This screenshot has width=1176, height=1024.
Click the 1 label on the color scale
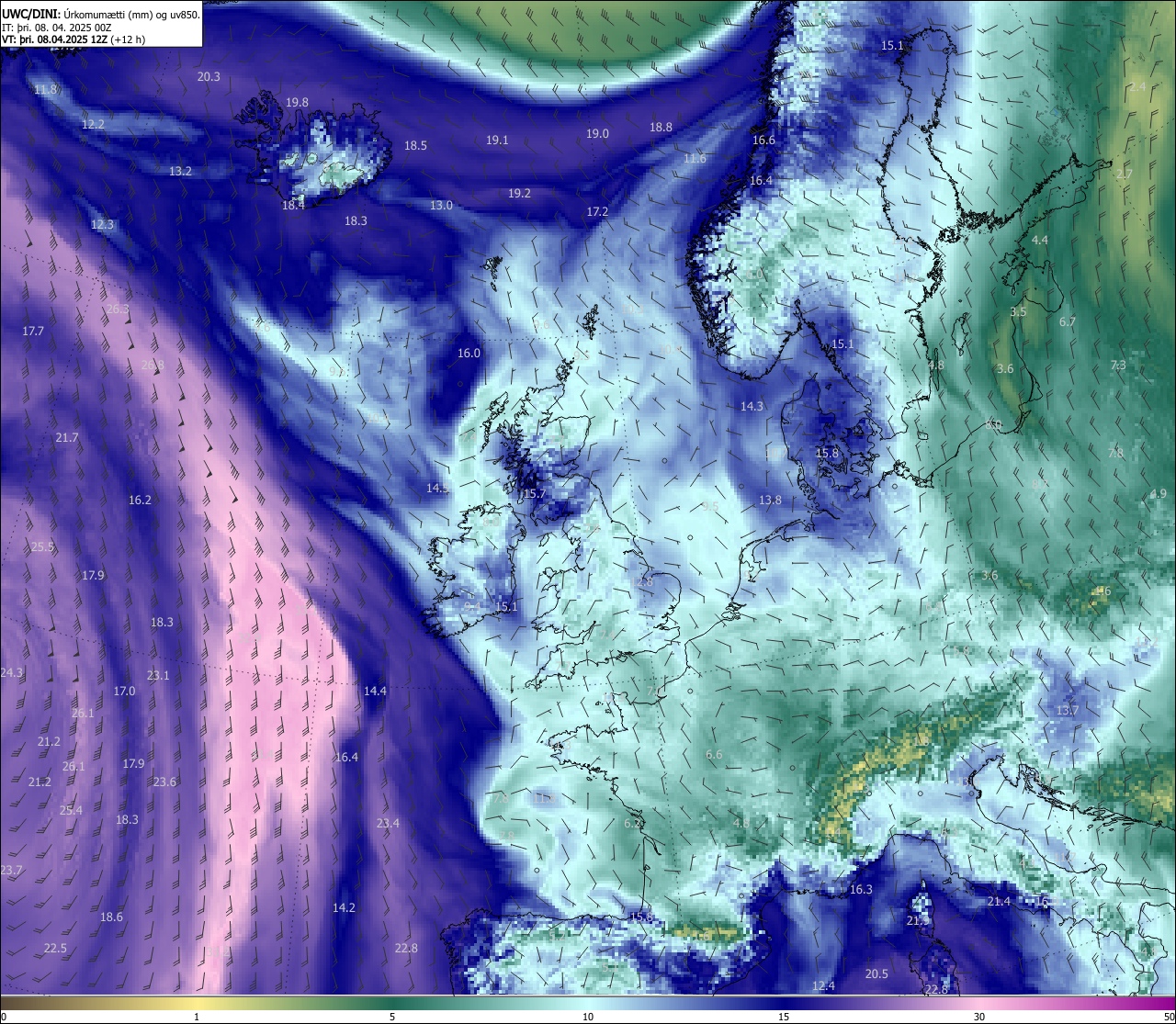197,1017
